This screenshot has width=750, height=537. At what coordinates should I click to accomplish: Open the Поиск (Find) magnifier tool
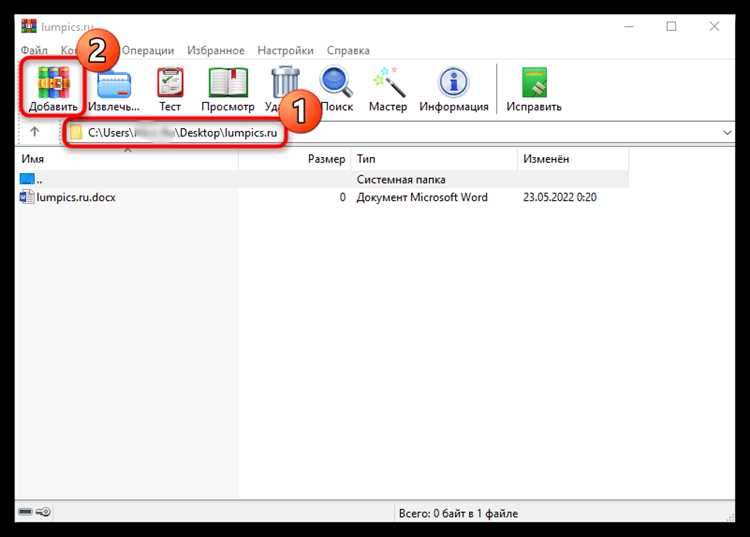click(336, 82)
